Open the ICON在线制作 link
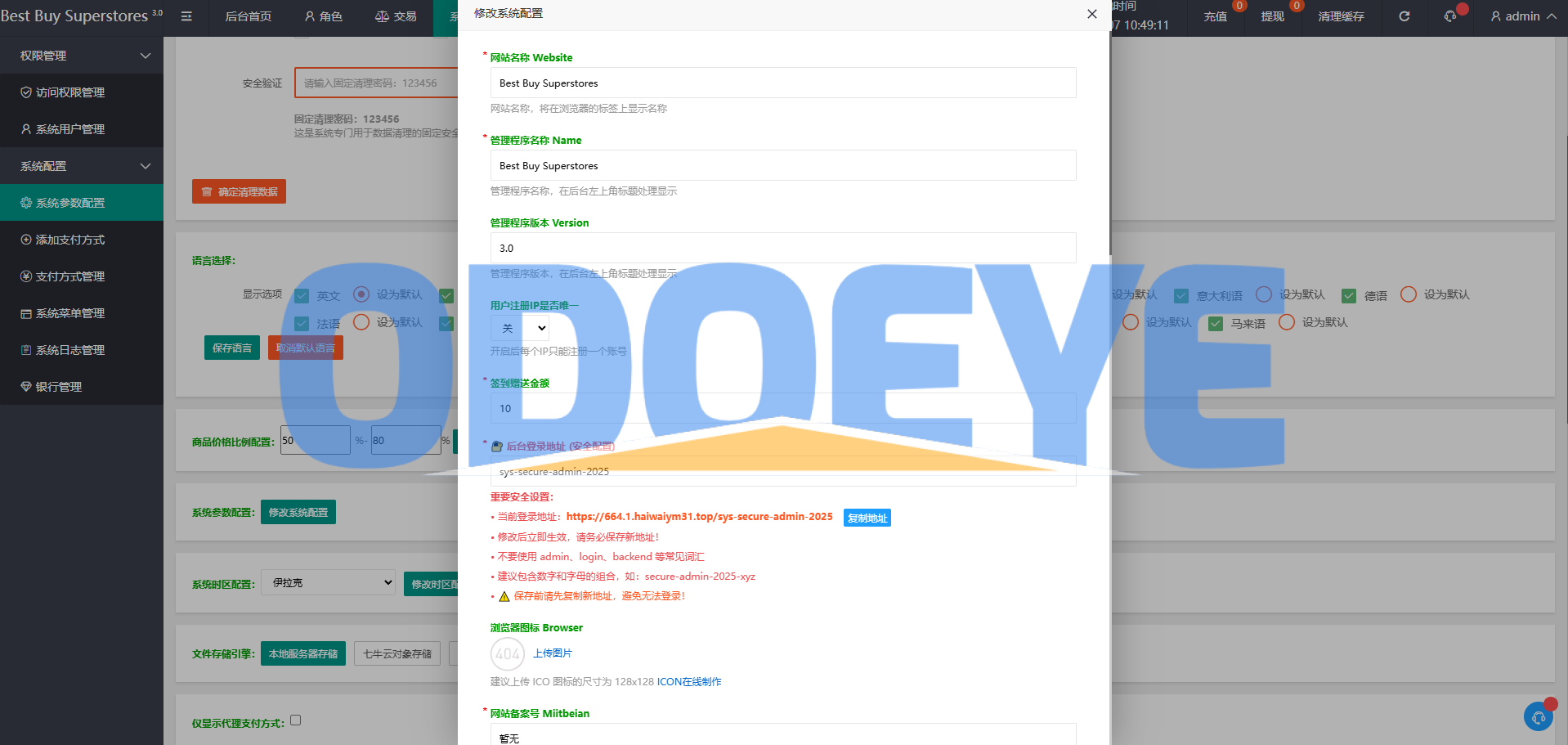This screenshot has height=745, width=1568. 689,682
